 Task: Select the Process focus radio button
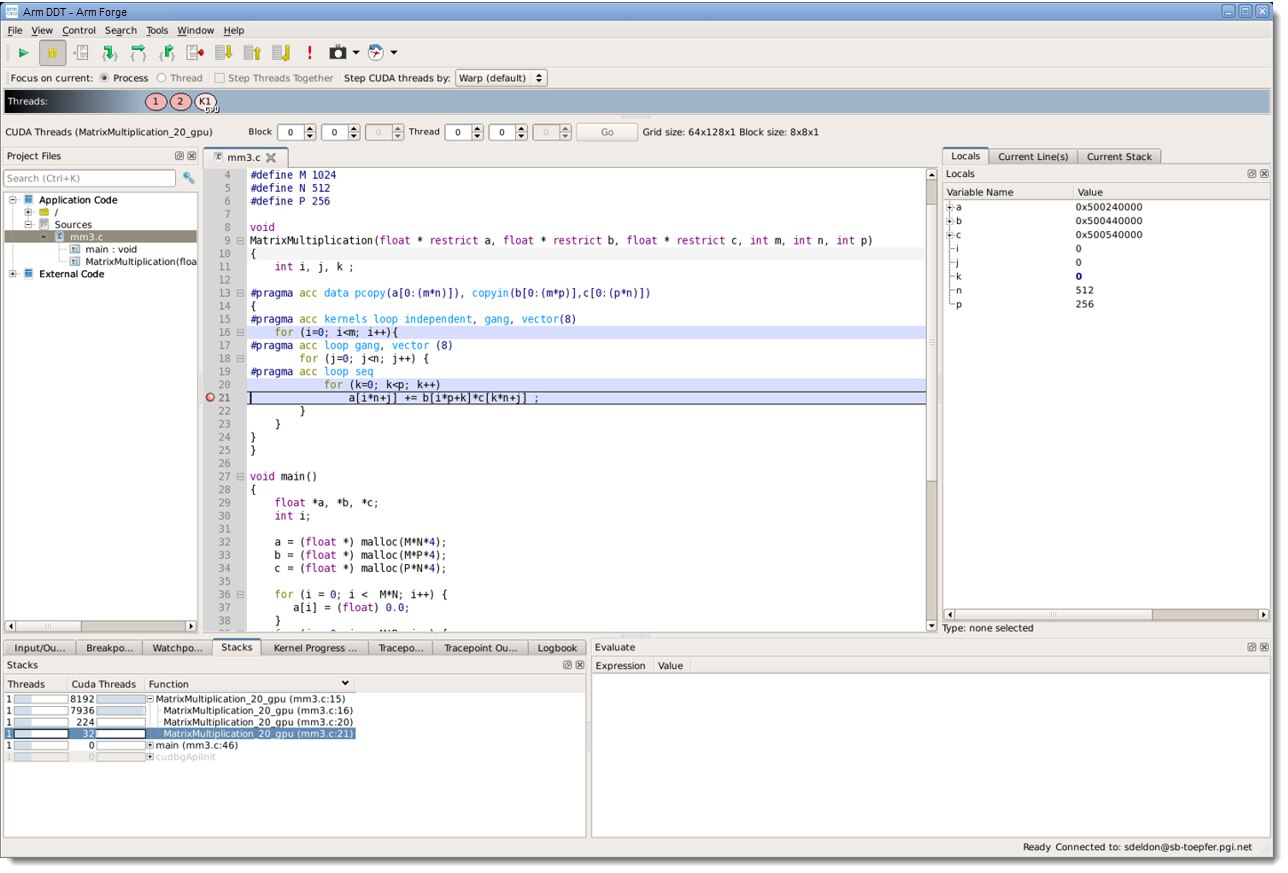(105, 78)
